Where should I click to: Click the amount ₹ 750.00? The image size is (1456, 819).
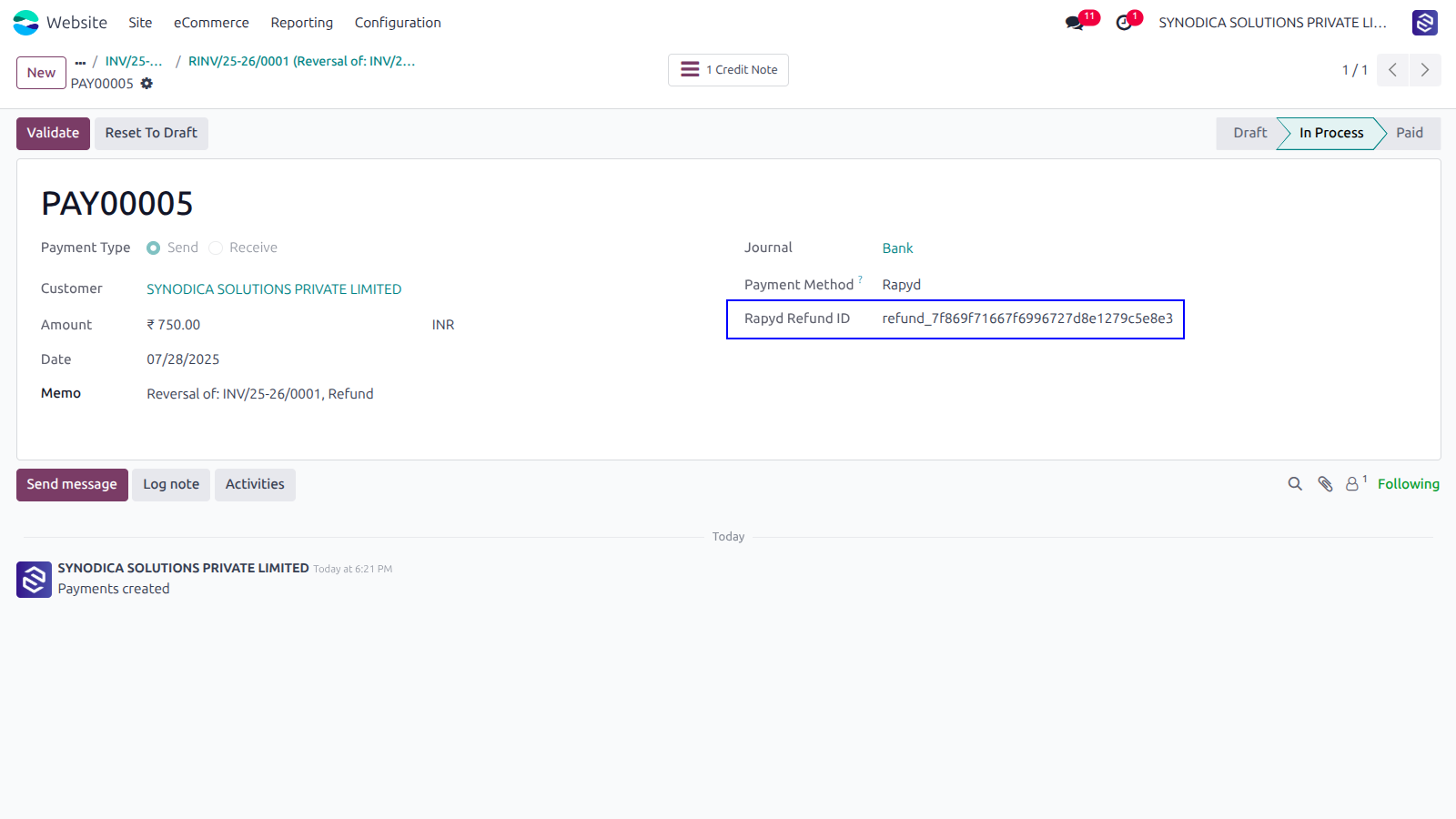(x=174, y=325)
